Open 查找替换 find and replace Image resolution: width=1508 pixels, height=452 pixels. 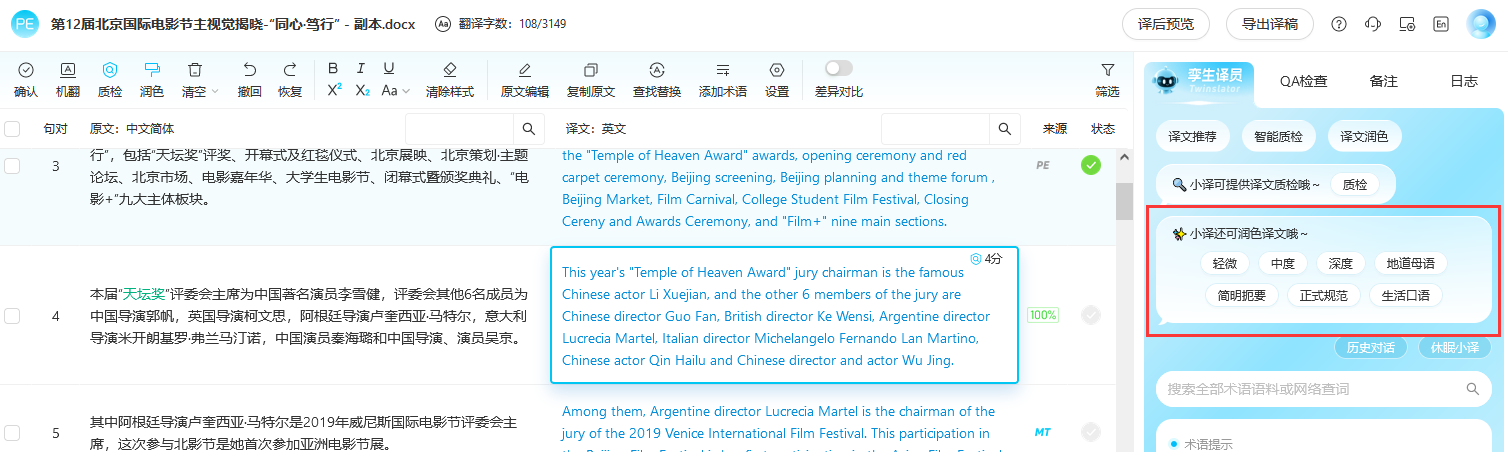point(657,79)
